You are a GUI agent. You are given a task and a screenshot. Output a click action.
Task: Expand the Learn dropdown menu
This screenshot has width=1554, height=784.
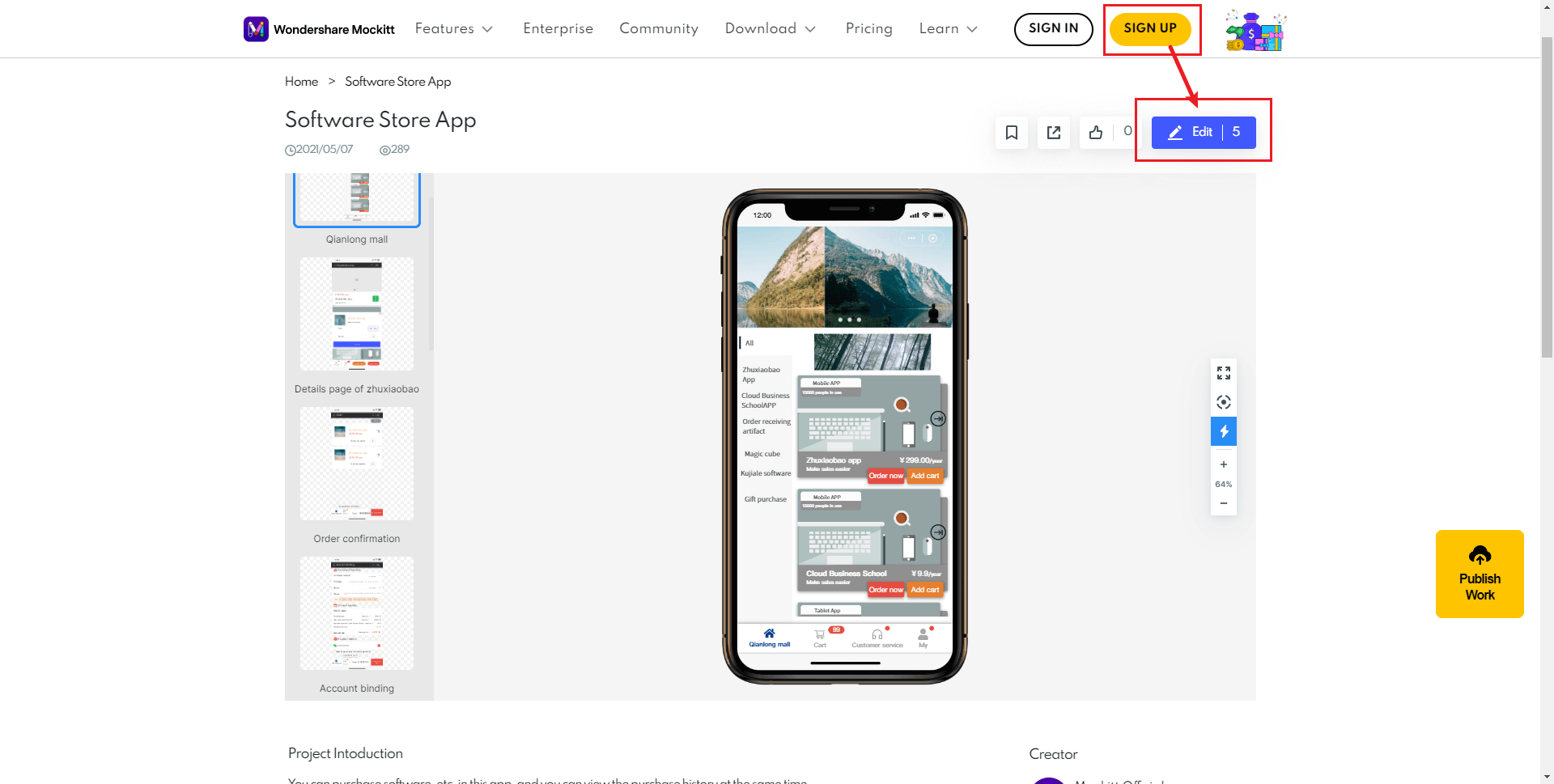click(949, 29)
